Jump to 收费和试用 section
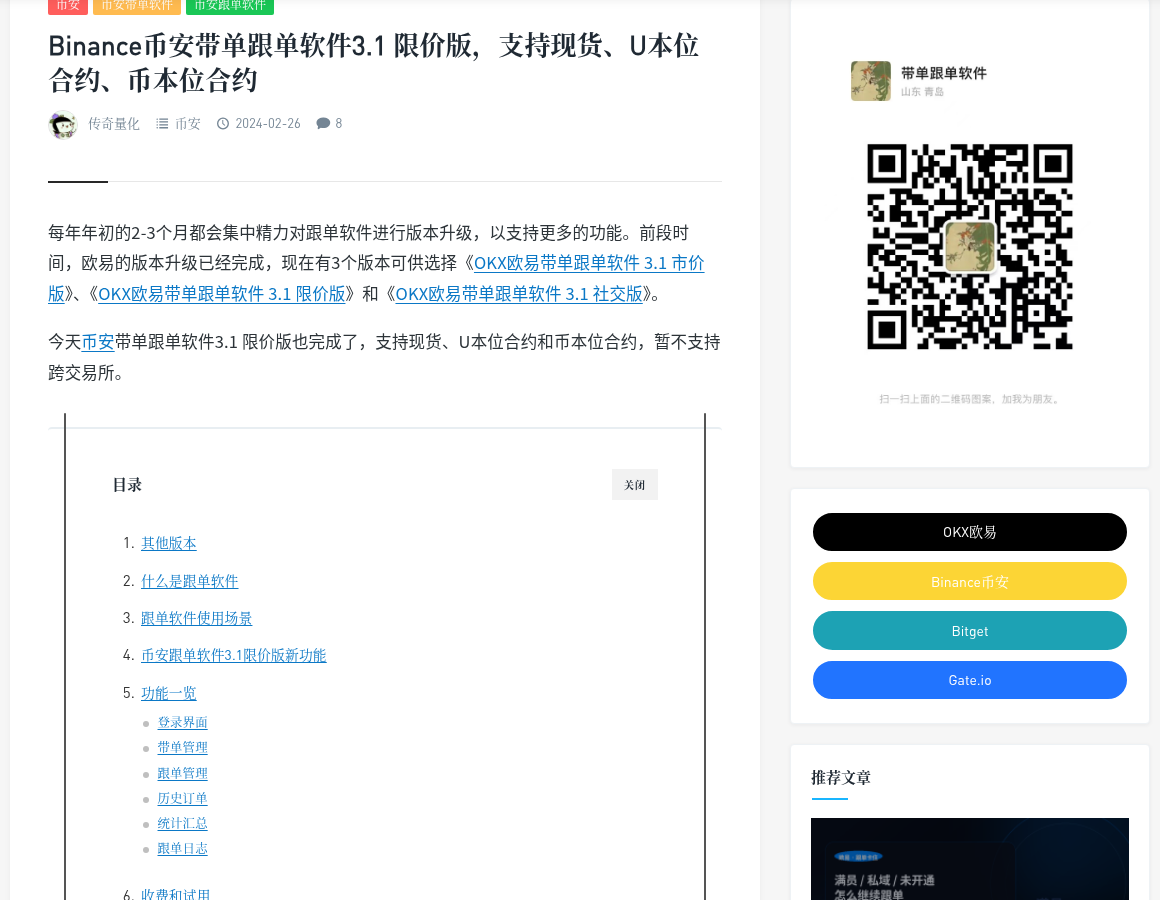1160x900 pixels. point(176,893)
